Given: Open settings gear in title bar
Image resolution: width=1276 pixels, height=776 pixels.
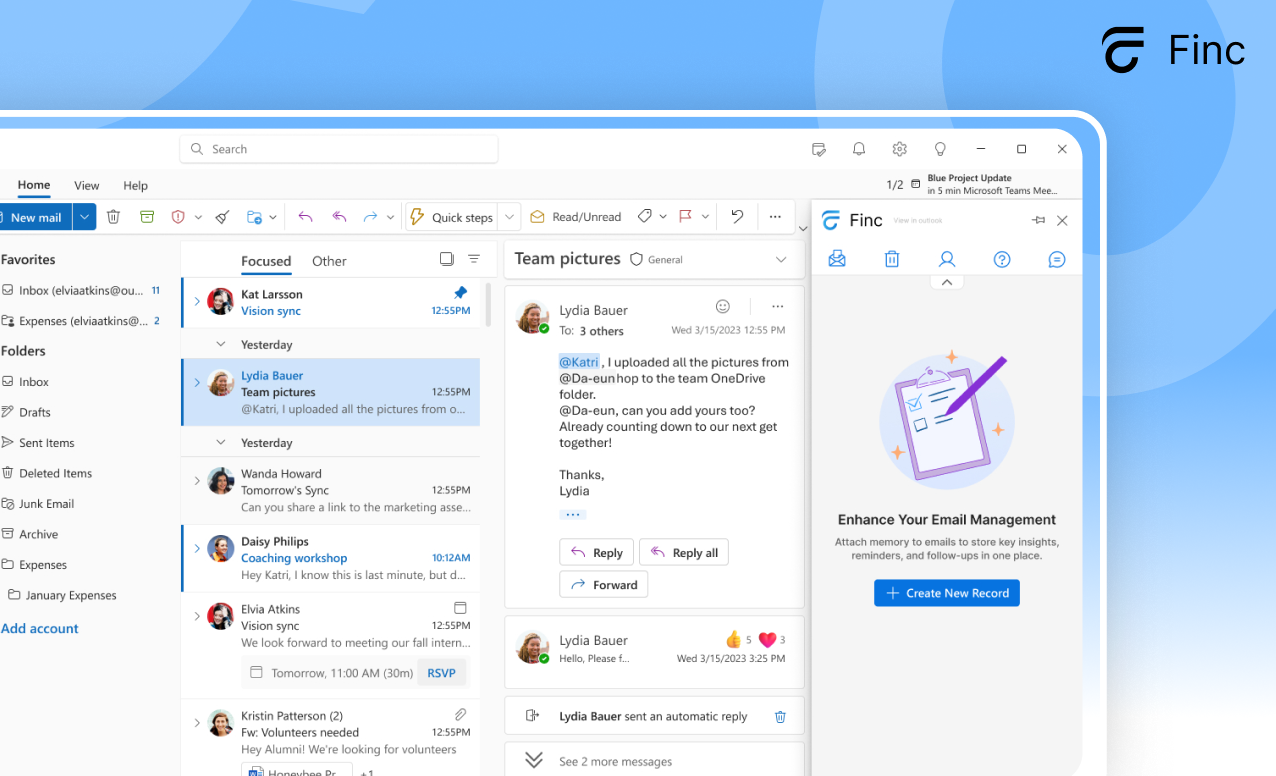Looking at the screenshot, I should (899, 149).
